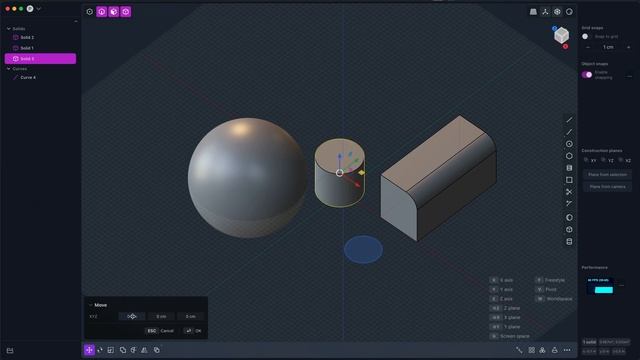
Task: Click the Move Z value field
Action: (191, 316)
